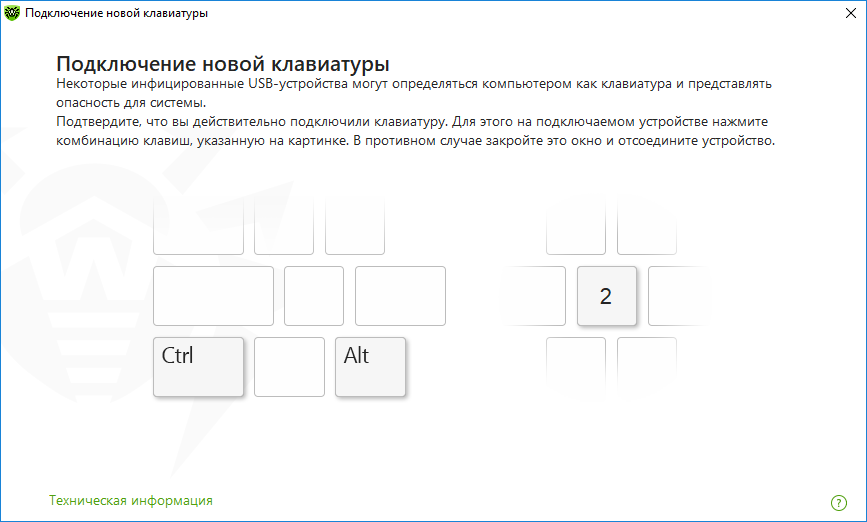Close the Подключение новой клавиатуры window
The height and width of the screenshot is (522, 867).
[850, 13]
